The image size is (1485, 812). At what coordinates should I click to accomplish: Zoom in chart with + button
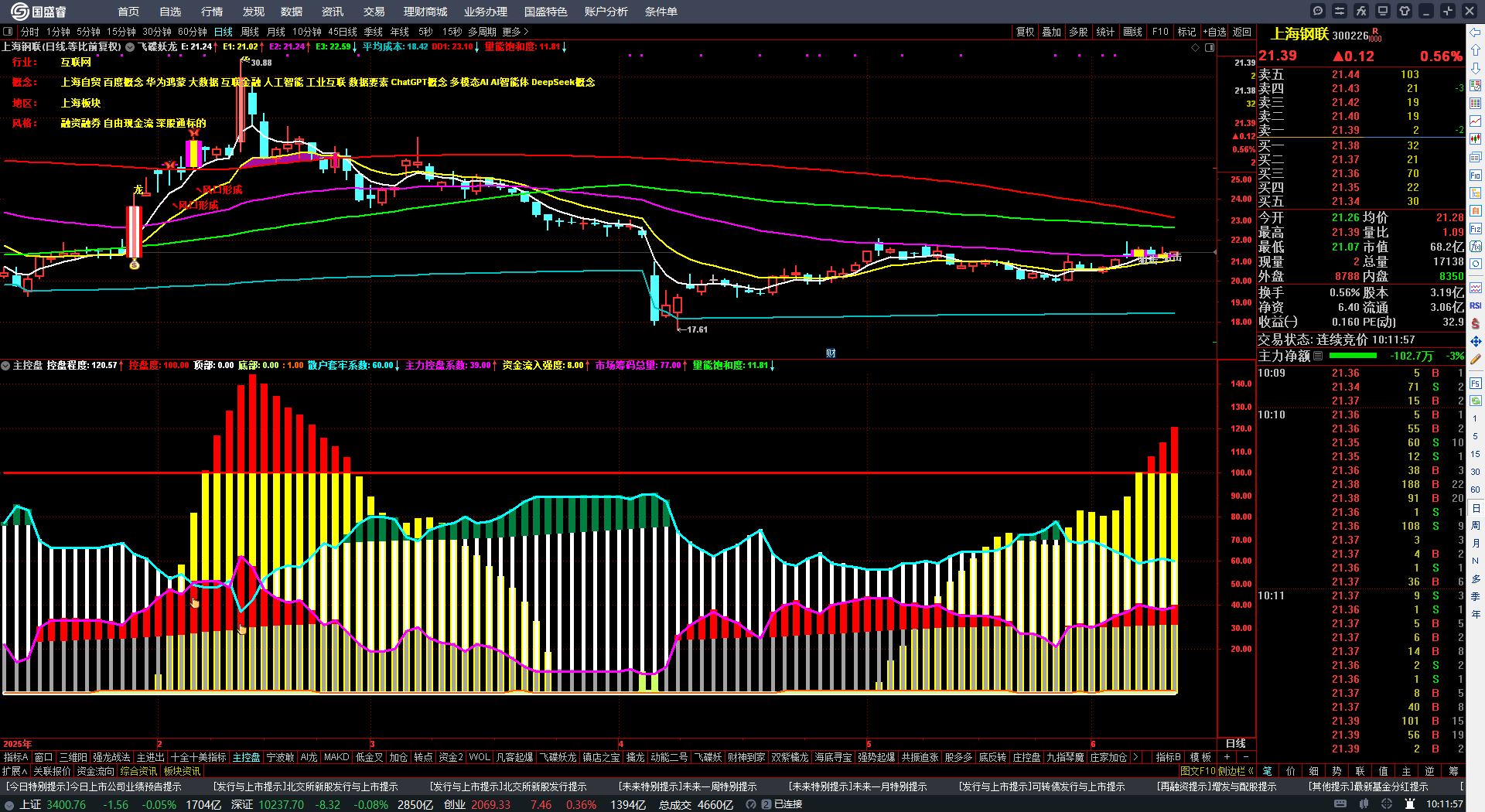(1227, 757)
